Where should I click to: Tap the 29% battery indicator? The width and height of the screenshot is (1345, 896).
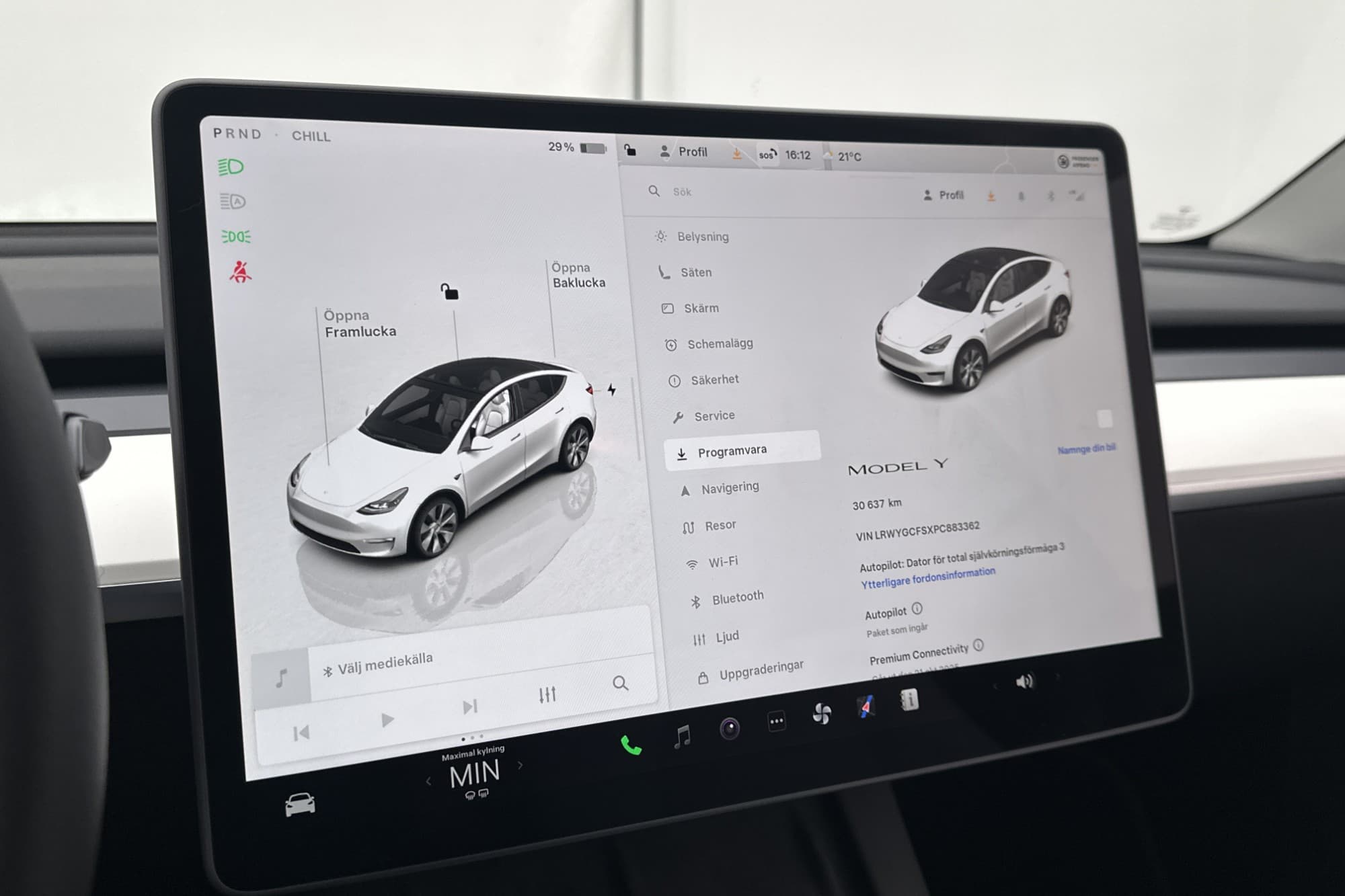576,147
